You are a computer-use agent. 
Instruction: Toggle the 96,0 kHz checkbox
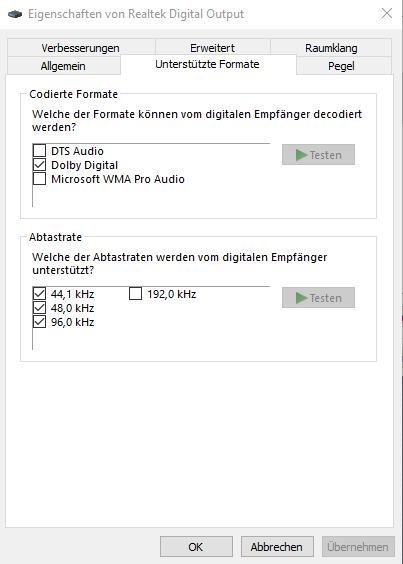pyautogui.click(x=40, y=322)
